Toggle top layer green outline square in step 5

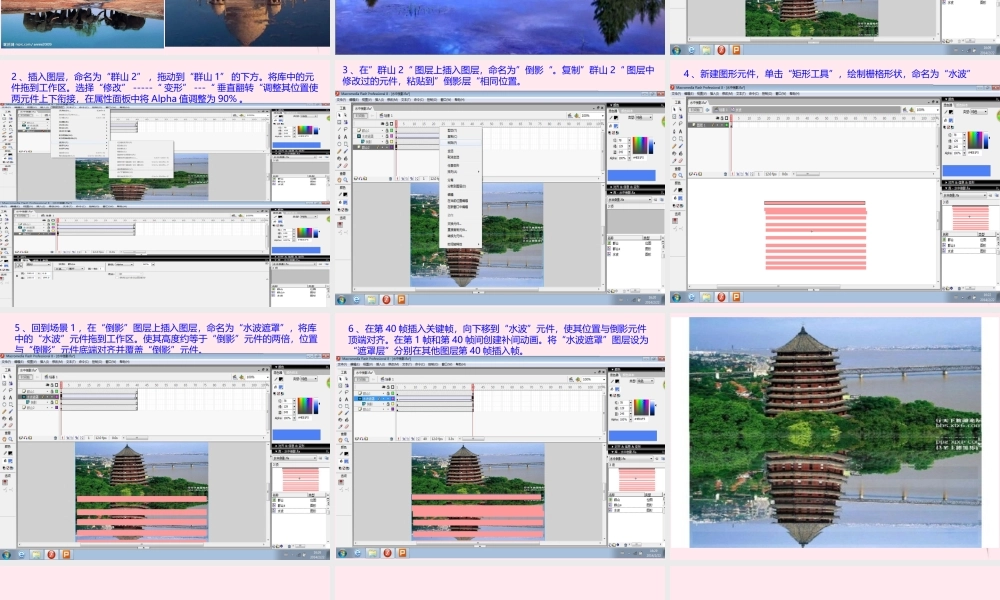tap(57, 391)
